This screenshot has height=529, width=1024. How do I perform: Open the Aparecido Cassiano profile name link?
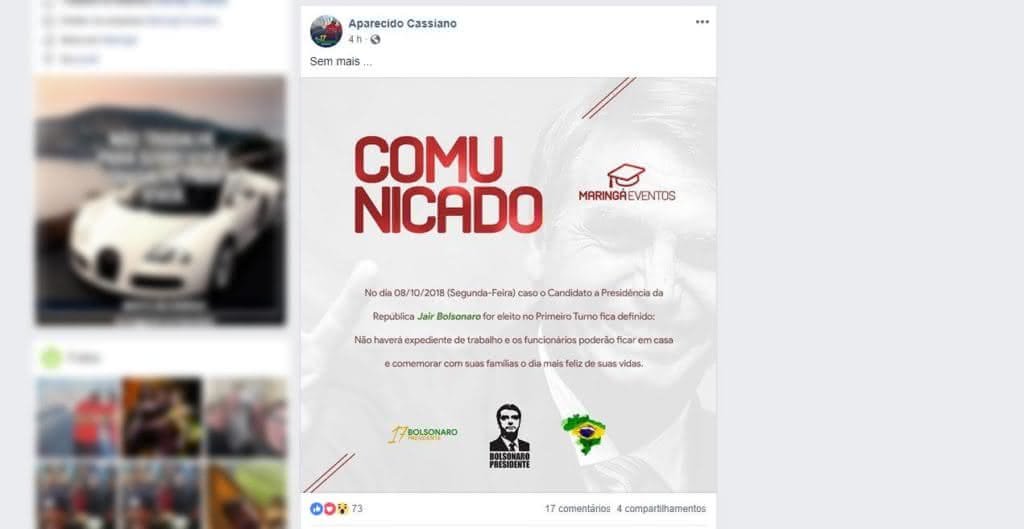coord(402,24)
